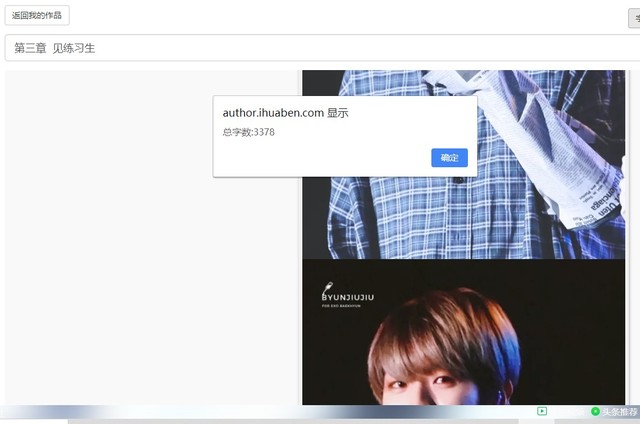This screenshot has width=640, height=424.
Task: Click the 返回我的作品 button
Action: (x=37, y=16)
